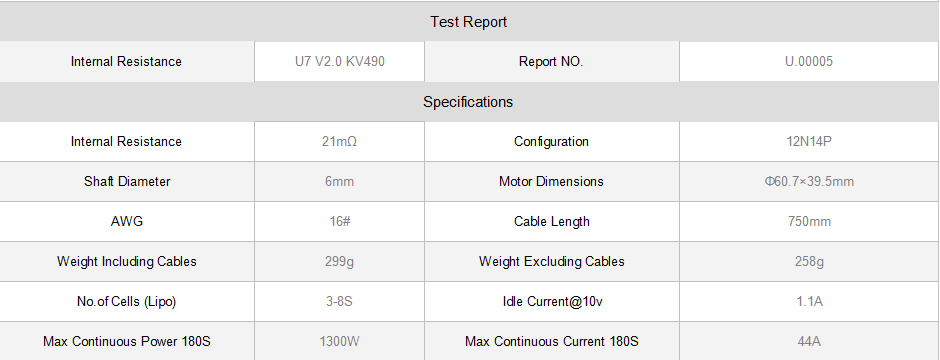Click the Weight Including Cables label
The width and height of the screenshot is (940, 360).
tap(127, 262)
